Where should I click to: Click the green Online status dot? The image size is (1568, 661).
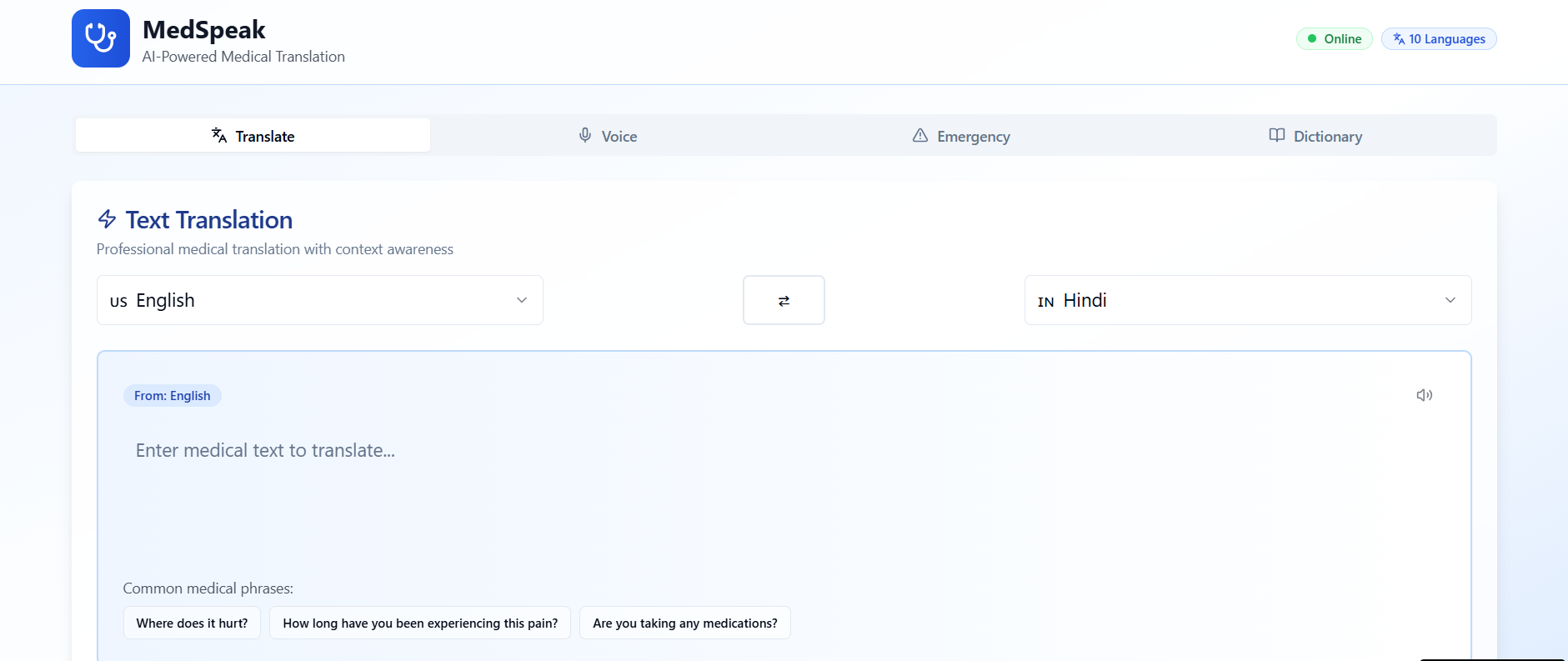(x=1312, y=38)
